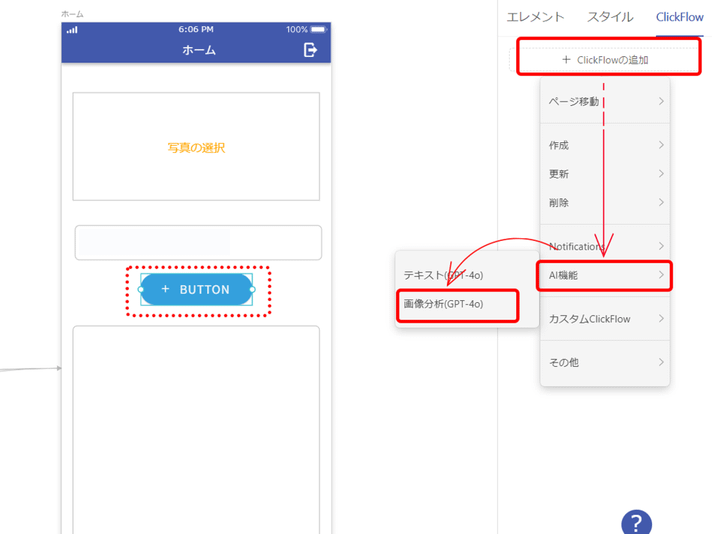Expand the 作成 menu entry
Image resolution: width=712 pixels, height=534 pixels.
point(604,145)
